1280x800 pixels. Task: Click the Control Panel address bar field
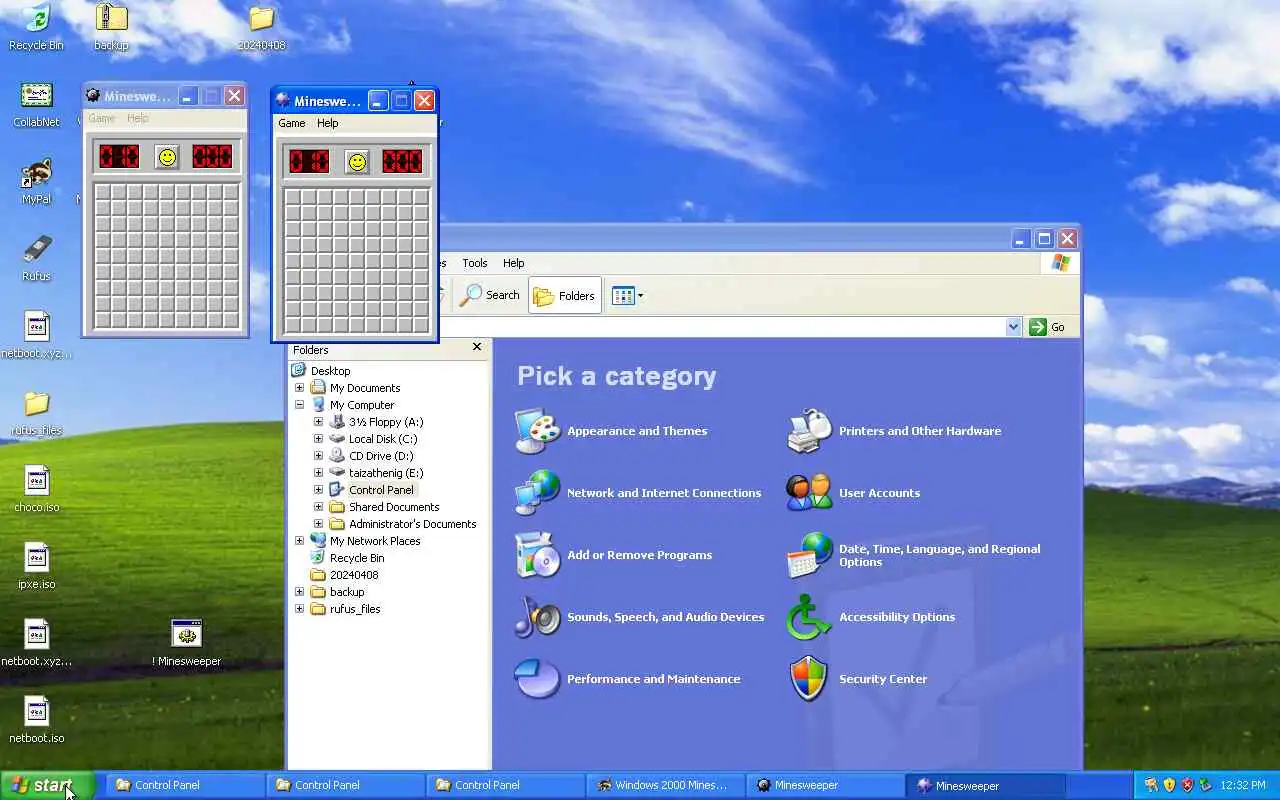pyautogui.click(x=724, y=327)
